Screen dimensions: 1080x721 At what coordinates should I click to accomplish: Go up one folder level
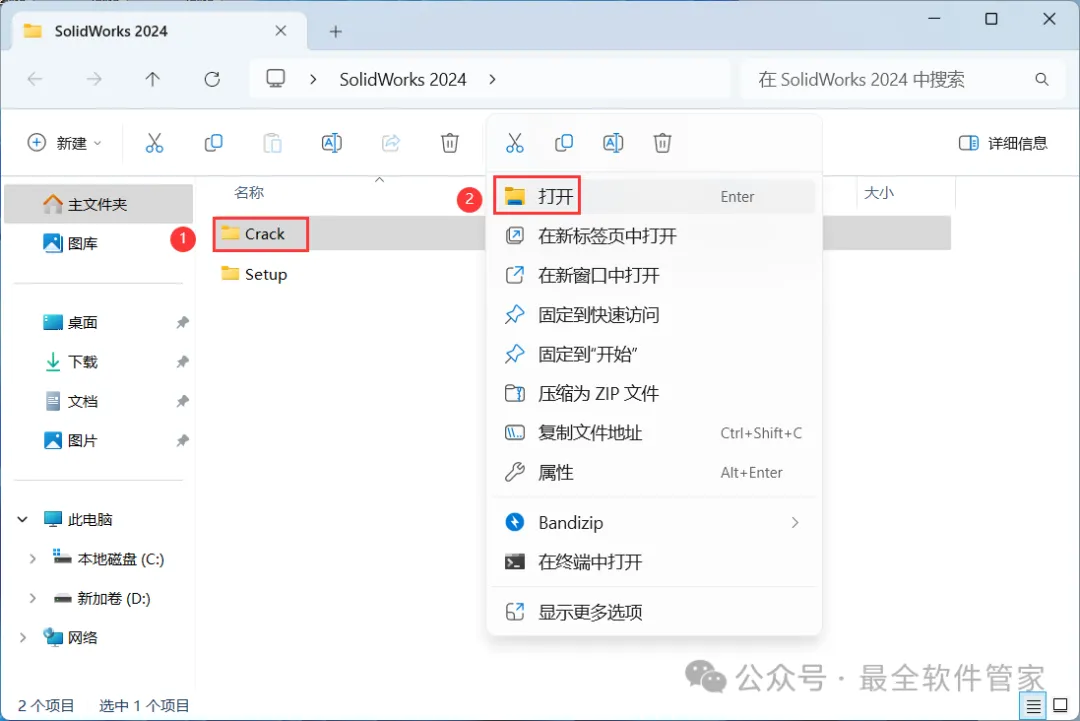[x=152, y=79]
